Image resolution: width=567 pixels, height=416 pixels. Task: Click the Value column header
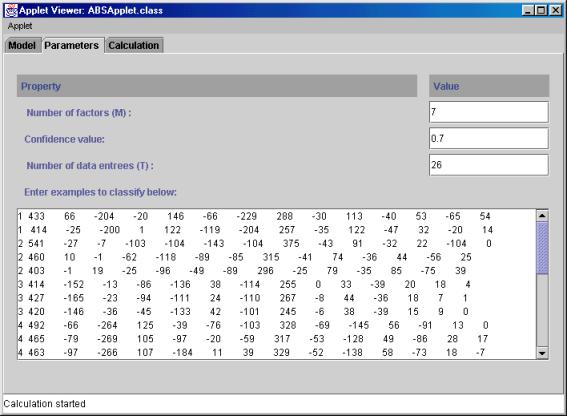pos(489,86)
